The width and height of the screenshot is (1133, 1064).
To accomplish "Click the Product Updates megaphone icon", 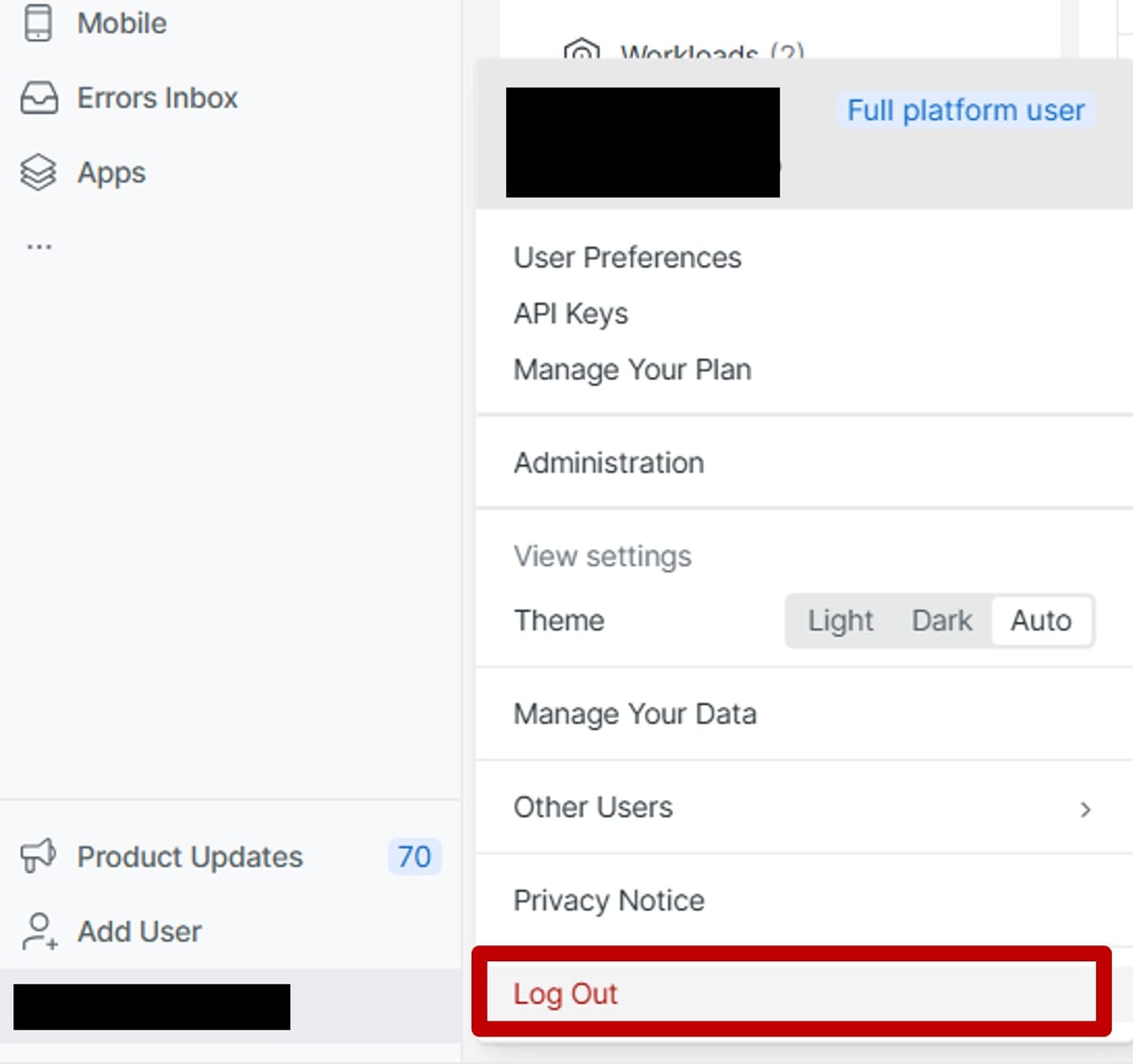I will [38, 856].
